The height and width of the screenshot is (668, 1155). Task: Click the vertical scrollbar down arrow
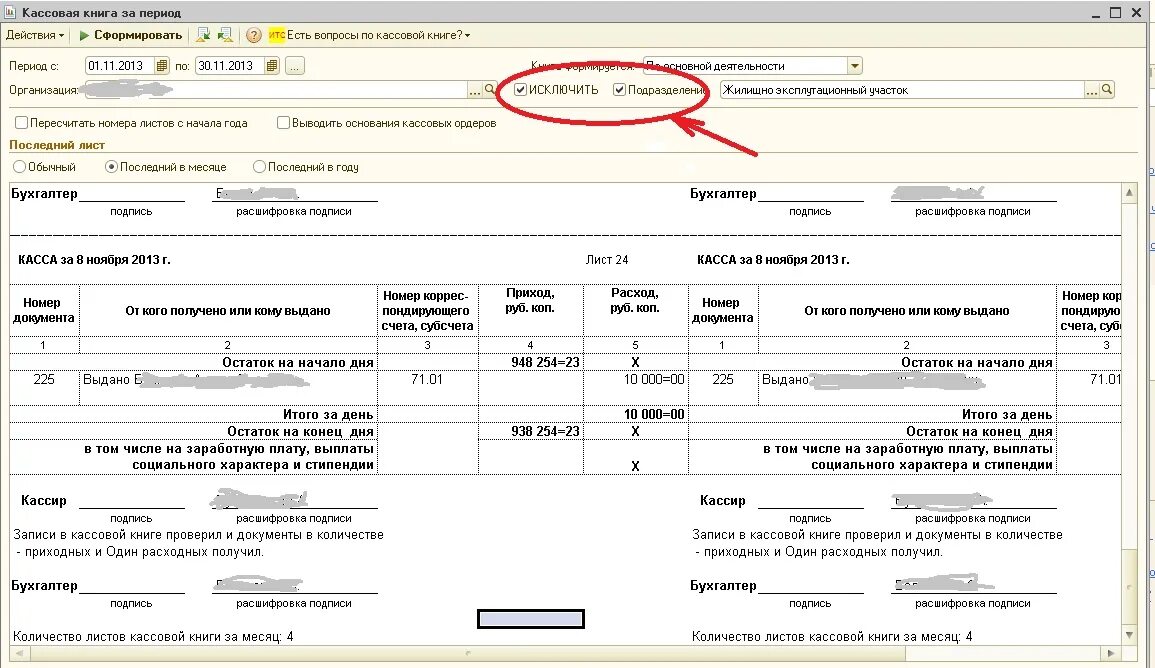tap(1129, 635)
